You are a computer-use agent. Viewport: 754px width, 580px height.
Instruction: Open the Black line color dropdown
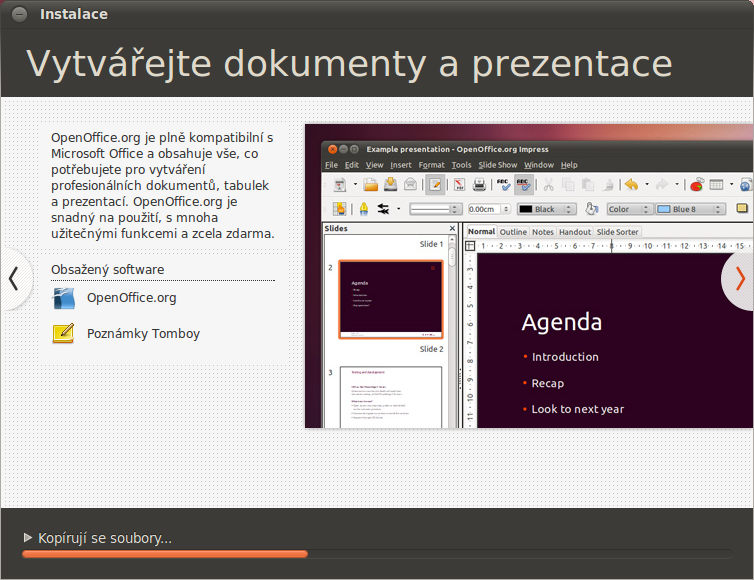tap(547, 209)
